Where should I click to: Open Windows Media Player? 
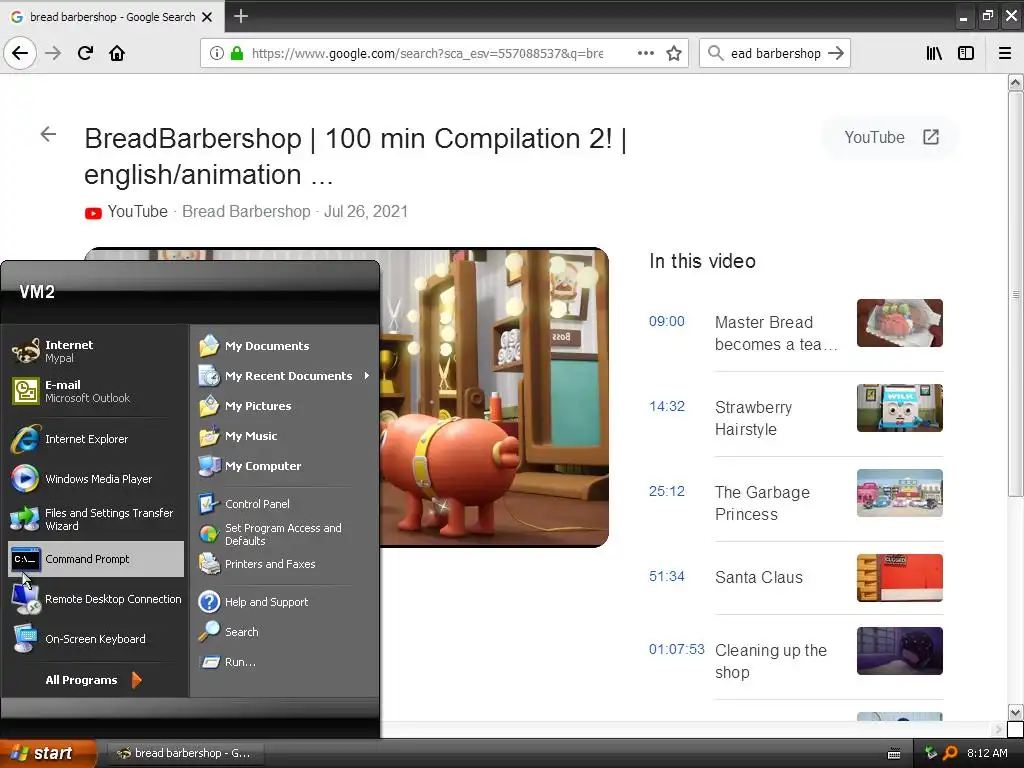pos(96,479)
